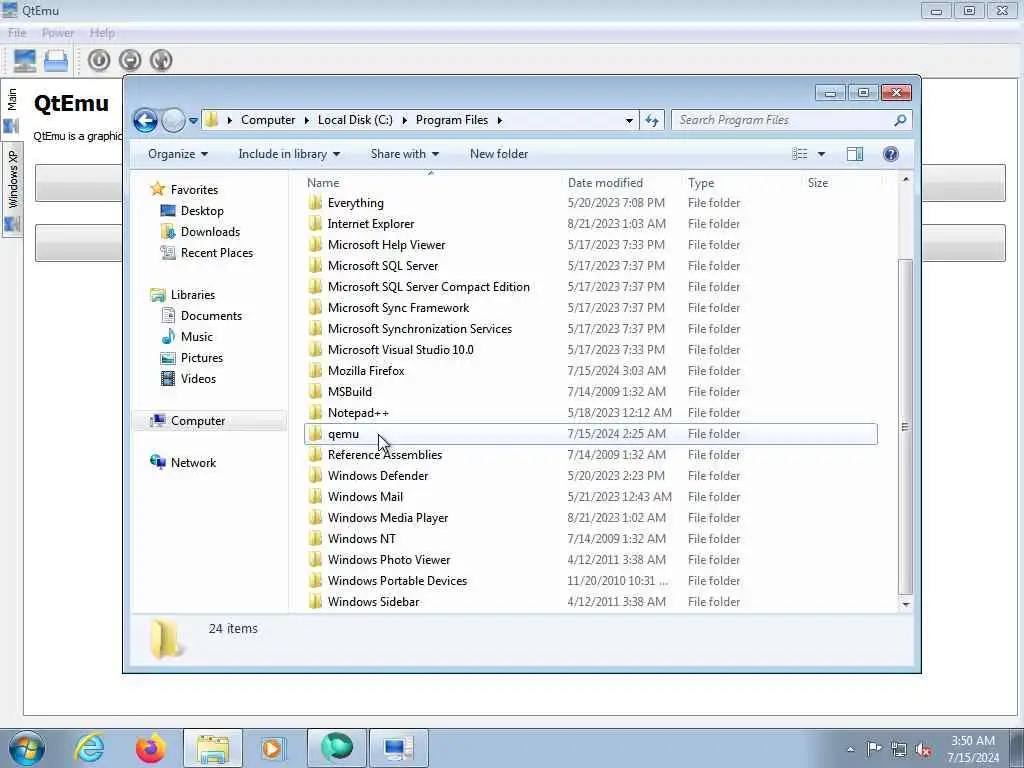
Task: Click the Change your view icon
Action: coord(800,154)
